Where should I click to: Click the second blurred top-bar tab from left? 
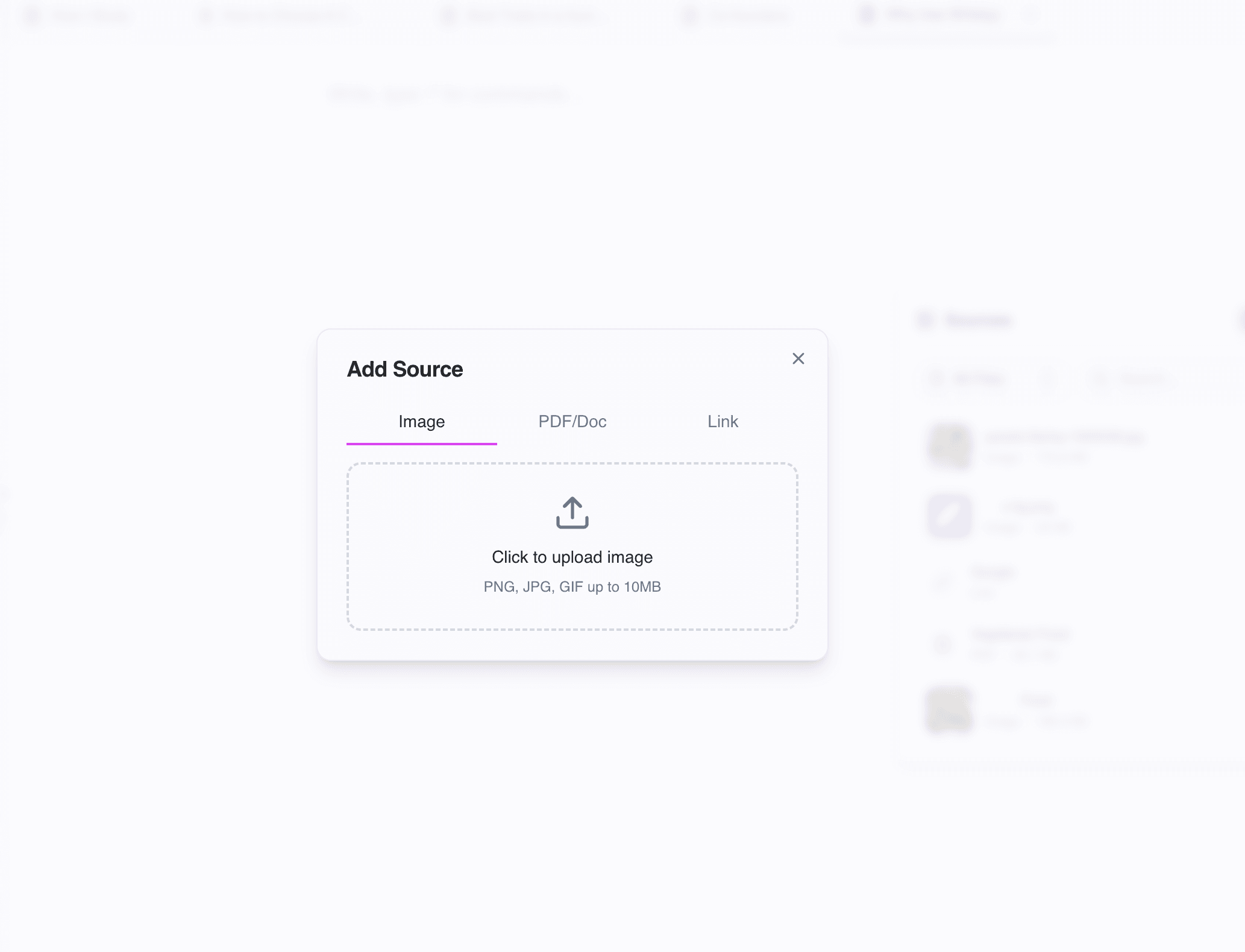coord(277,16)
